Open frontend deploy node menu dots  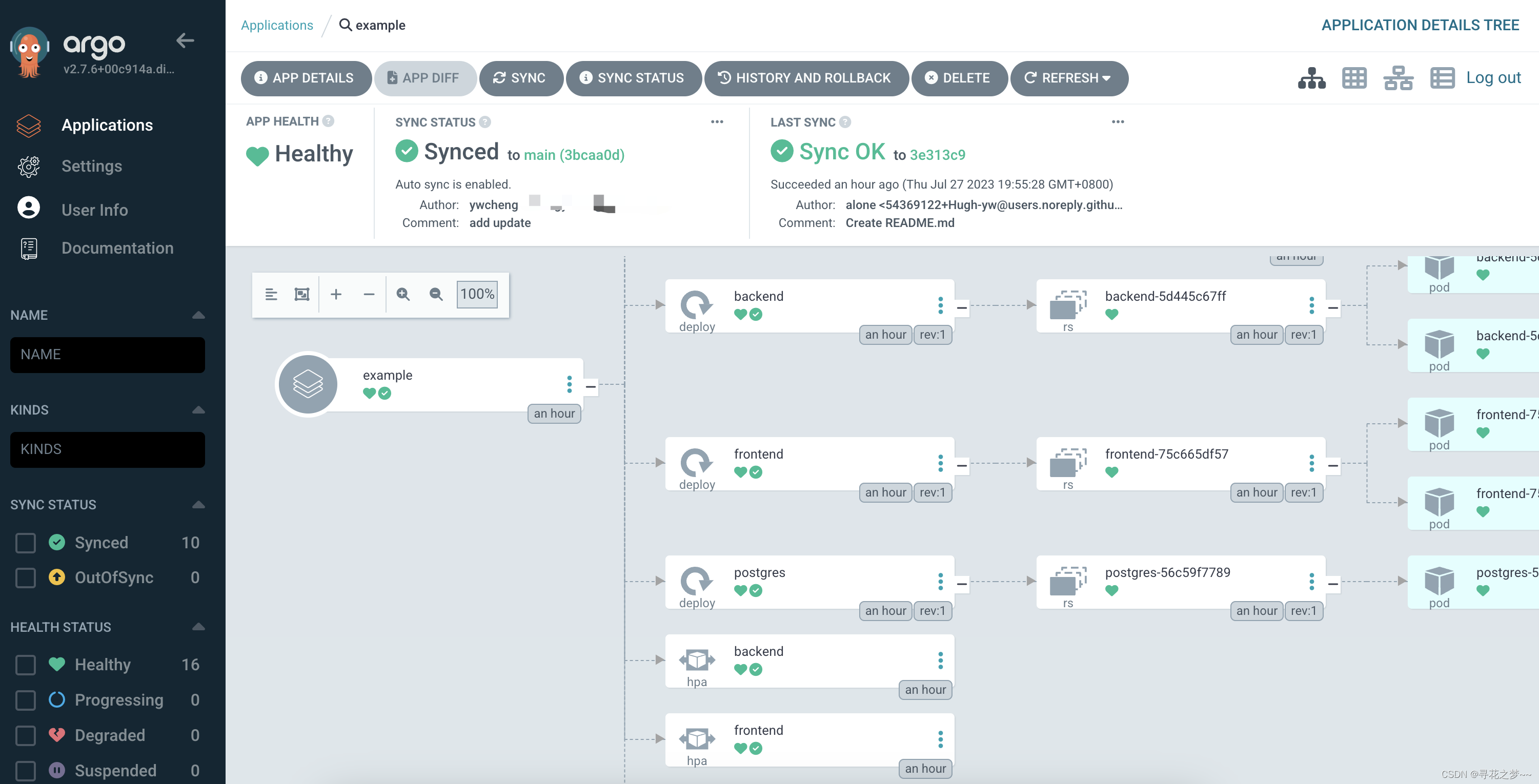click(940, 463)
